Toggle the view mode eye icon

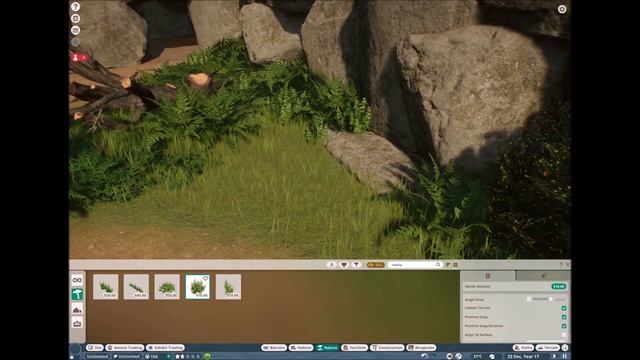449,356
